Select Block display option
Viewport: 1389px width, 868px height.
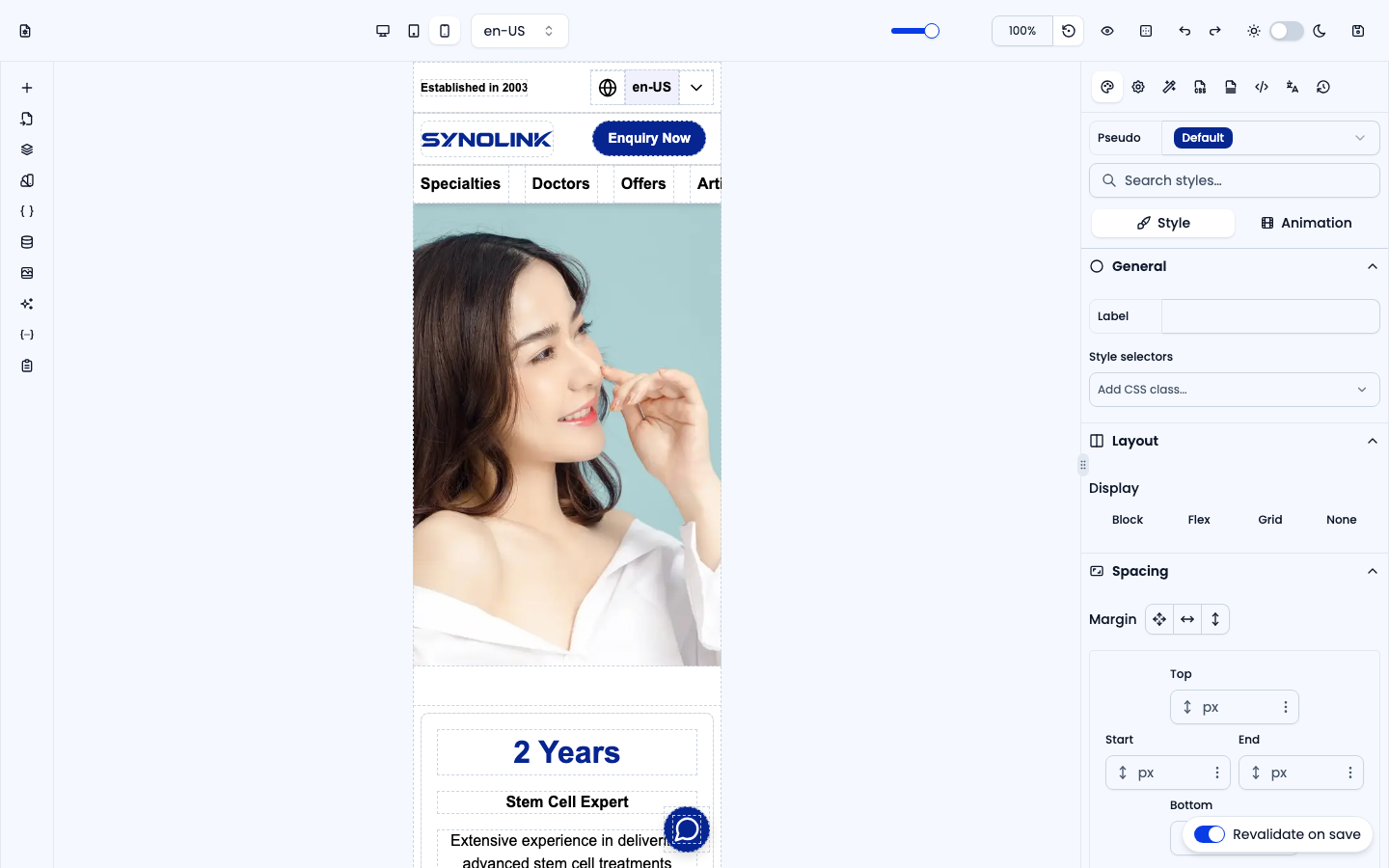[1128, 520]
